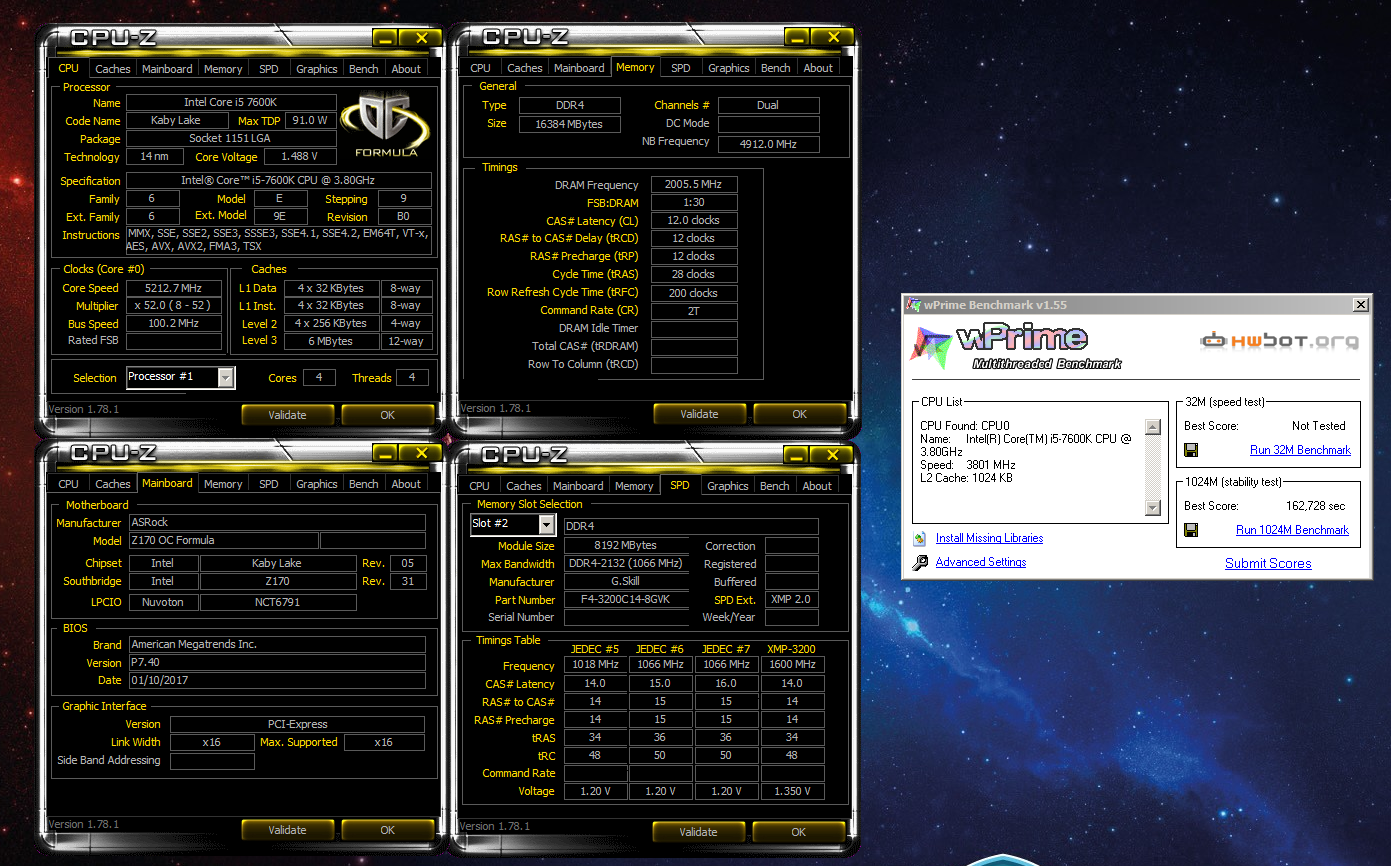Click the Max TDP value 91.0 W
This screenshot has width=1391, height=866.
(x=310, y=121)
